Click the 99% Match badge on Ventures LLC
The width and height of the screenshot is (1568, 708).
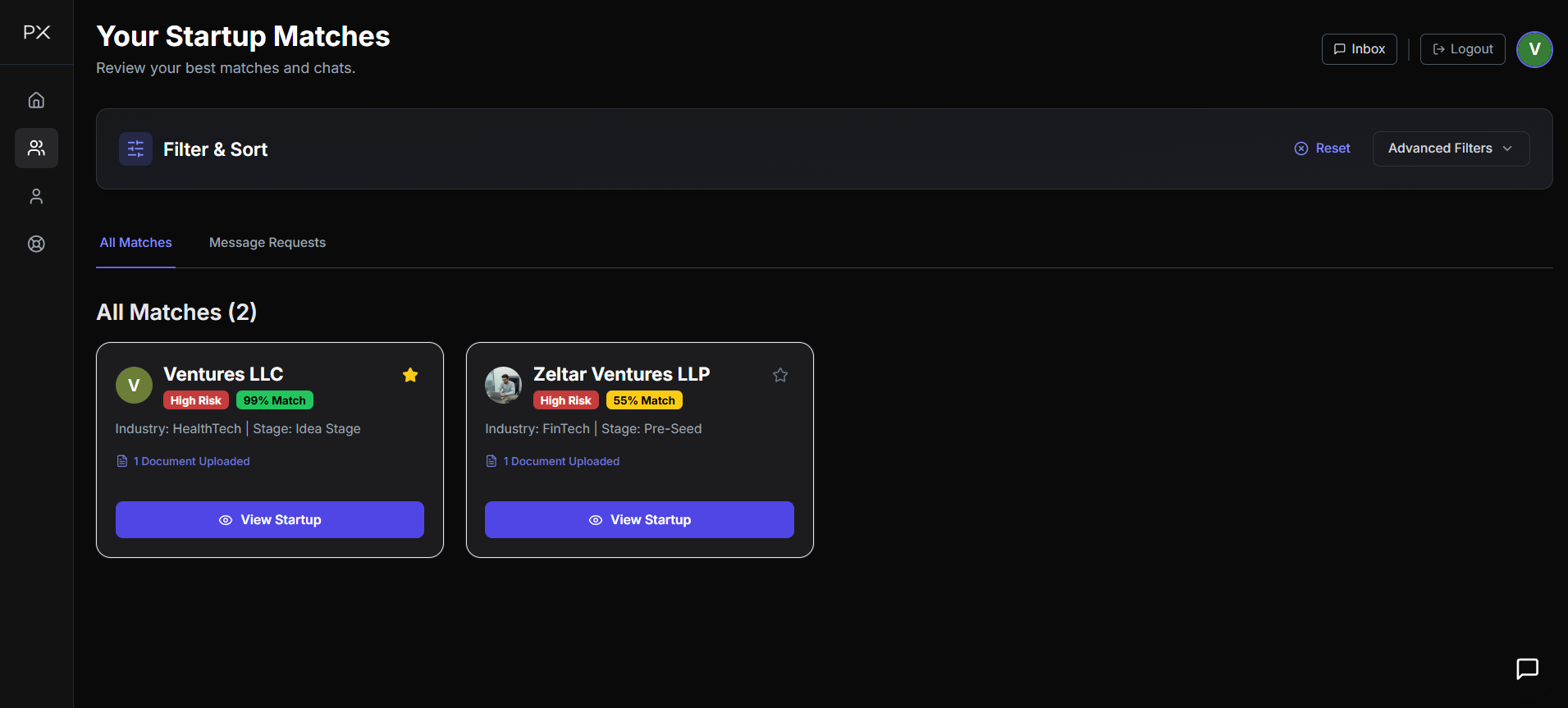click(274, 400)
